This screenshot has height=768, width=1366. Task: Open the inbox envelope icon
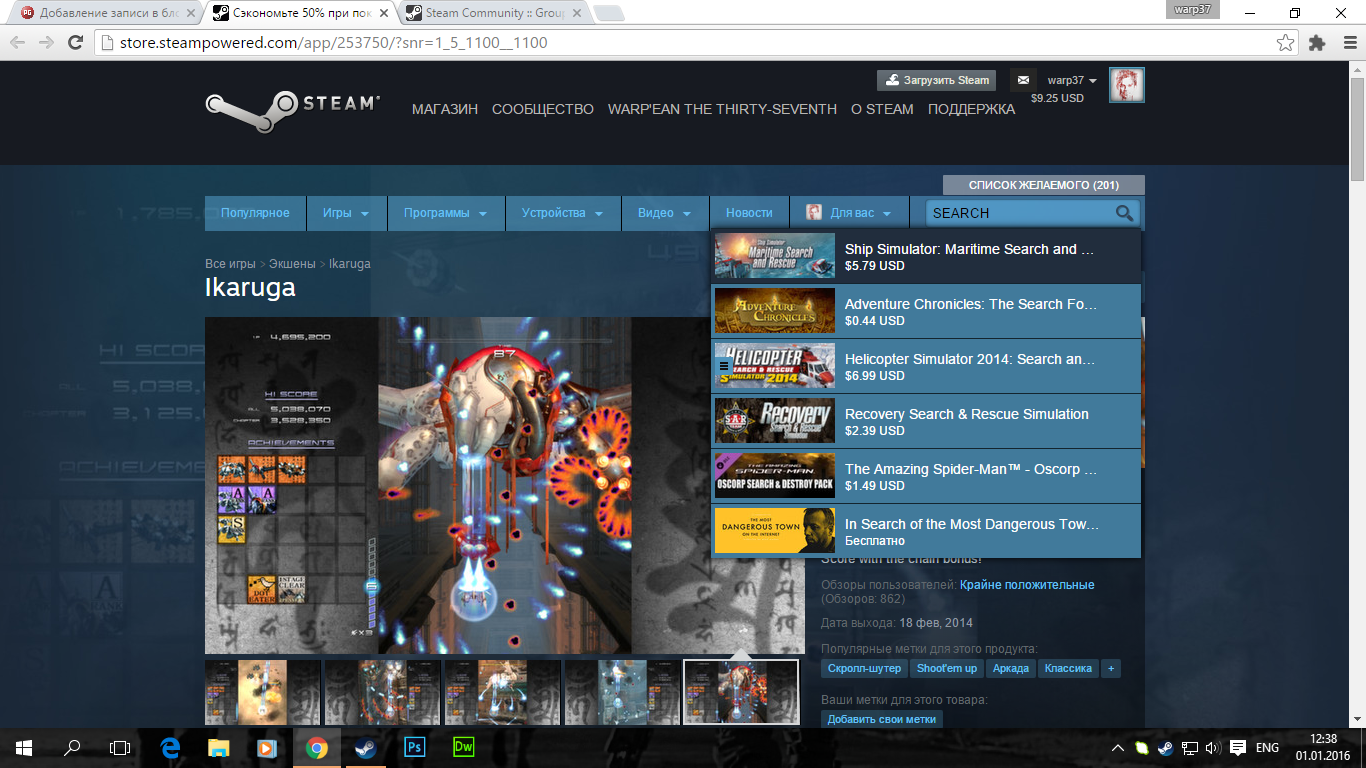point(1023,80)
